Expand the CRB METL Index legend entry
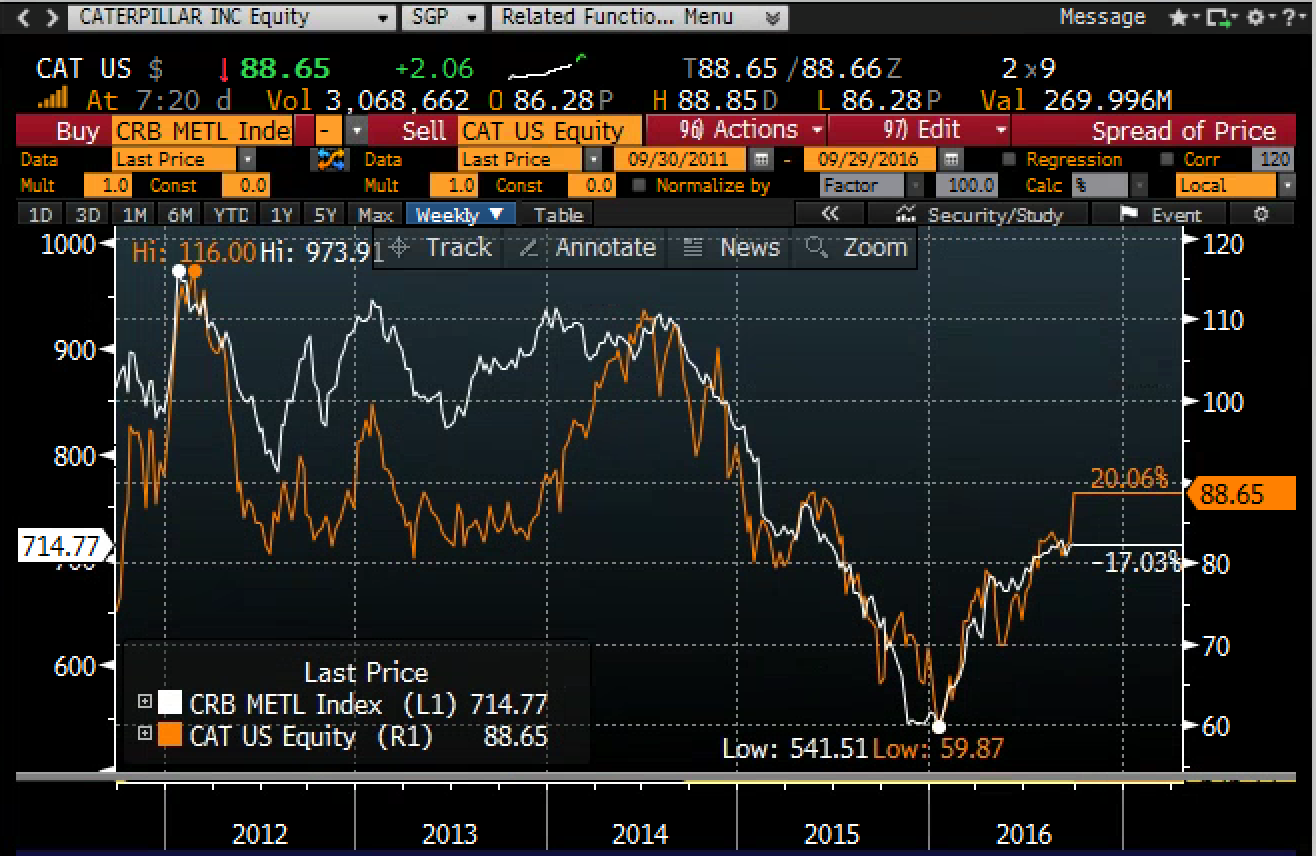 [145, 704]
